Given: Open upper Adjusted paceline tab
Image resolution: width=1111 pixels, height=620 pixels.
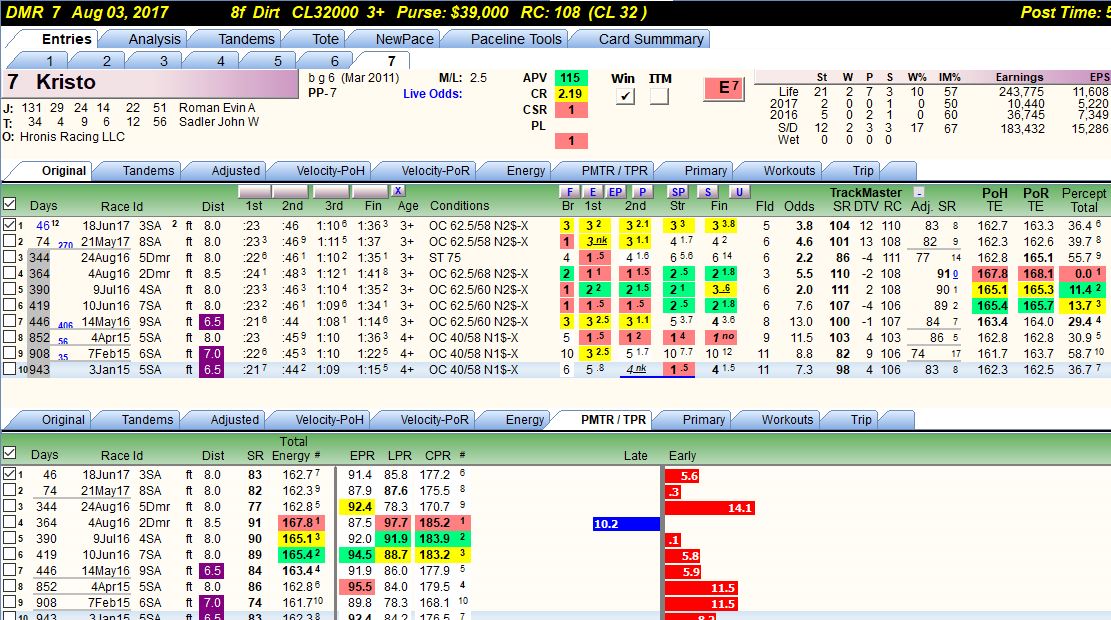Looking at the screenshot, I should coord(235,171).
